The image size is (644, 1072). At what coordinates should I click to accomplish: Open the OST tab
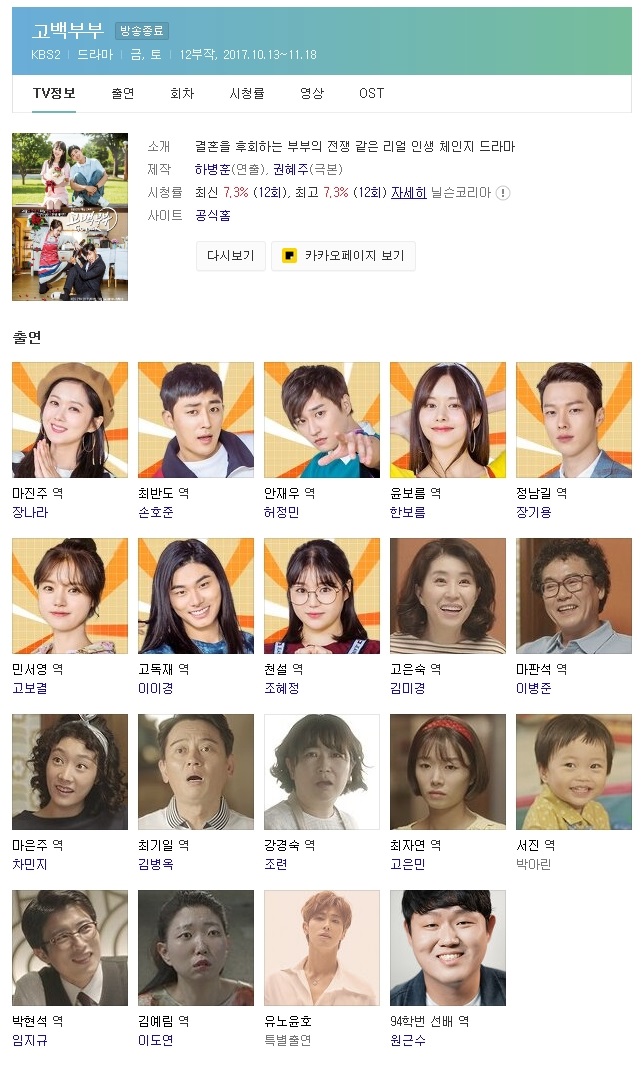371,94
